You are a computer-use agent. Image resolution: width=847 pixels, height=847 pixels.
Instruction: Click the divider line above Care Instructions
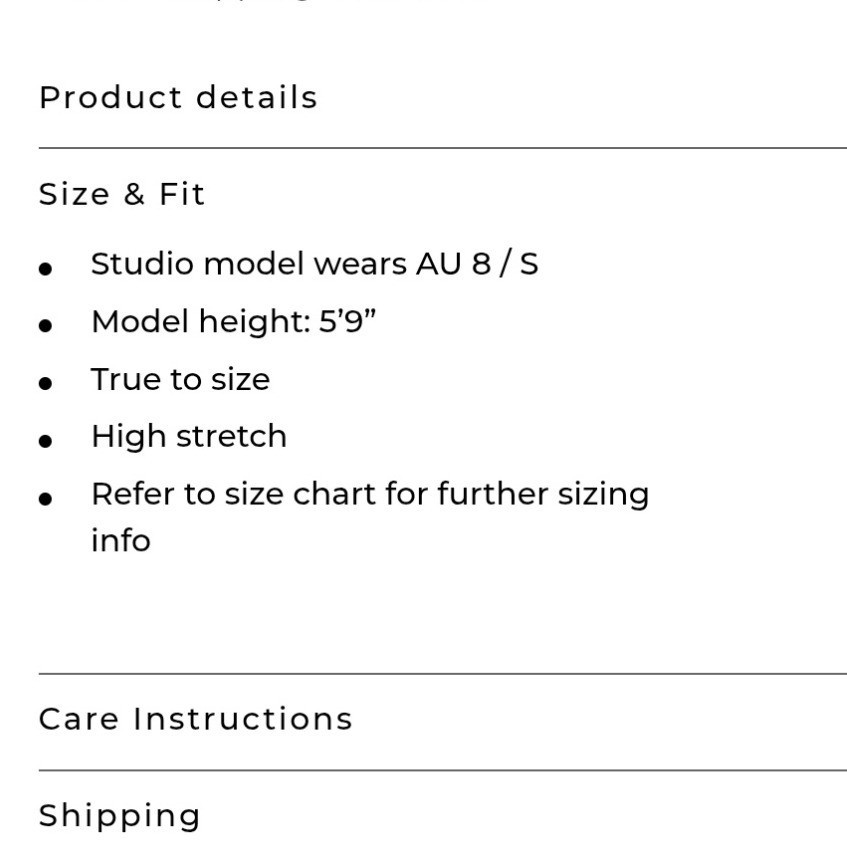[442, 674]
